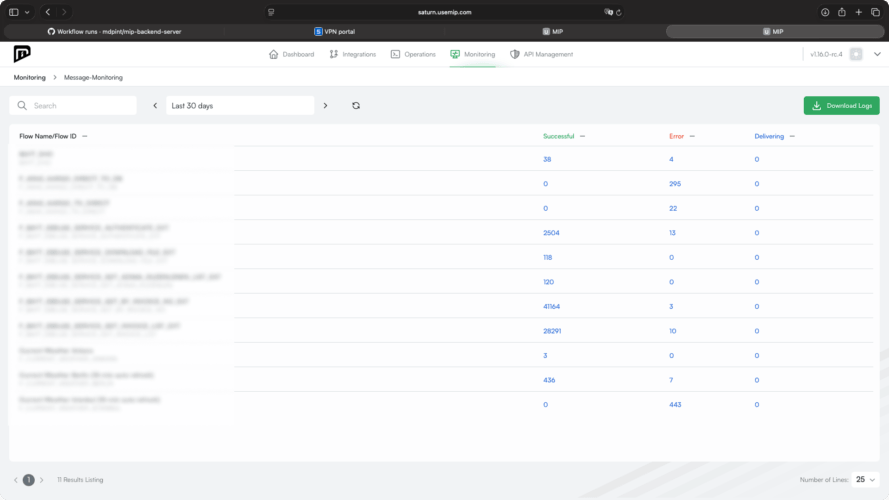Click the saturn.usemip.com address bar
889x500 pixels.
[444, 12]
